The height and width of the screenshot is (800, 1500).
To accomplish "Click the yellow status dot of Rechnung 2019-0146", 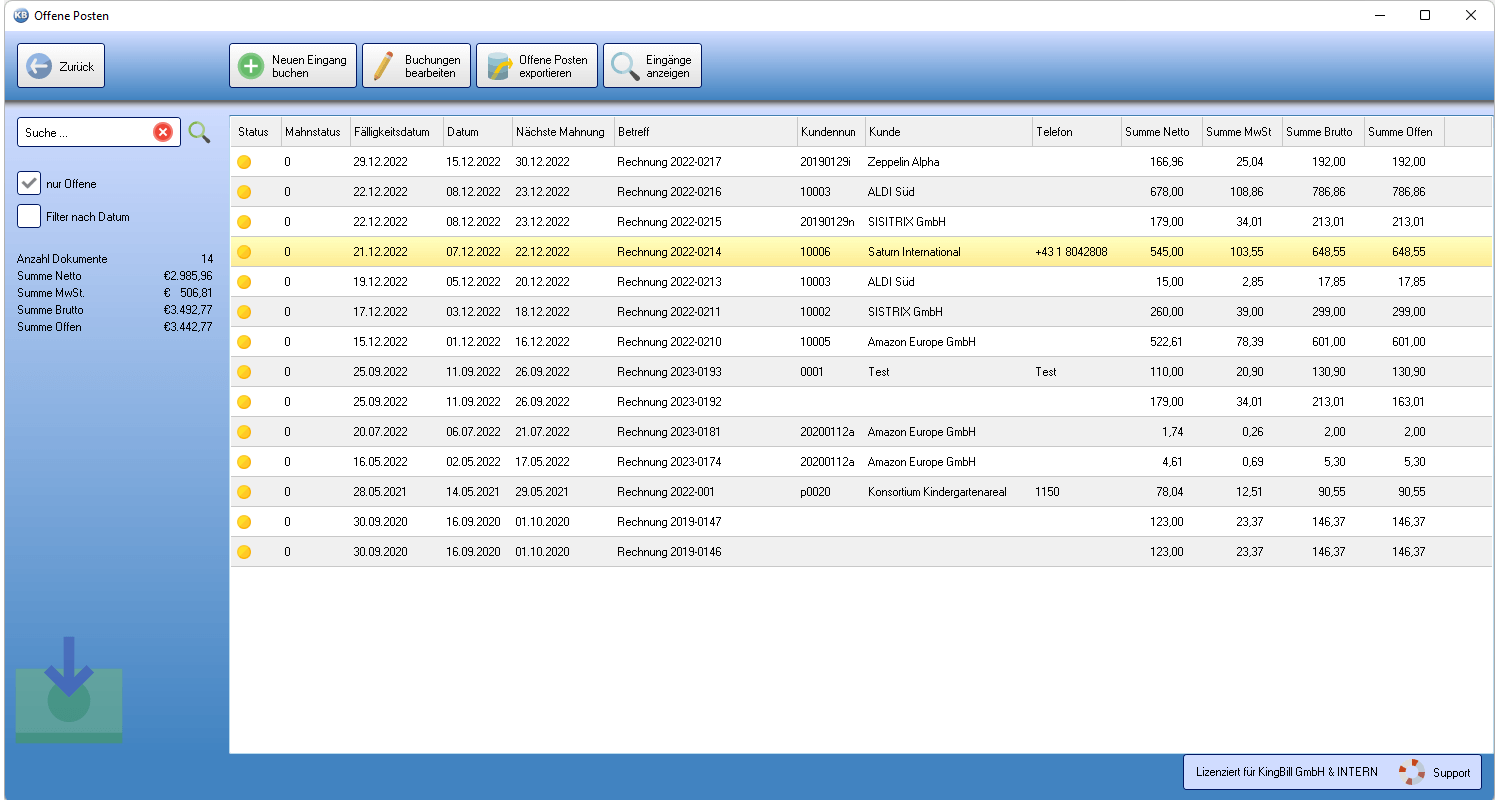I will [x=244, y=552].
